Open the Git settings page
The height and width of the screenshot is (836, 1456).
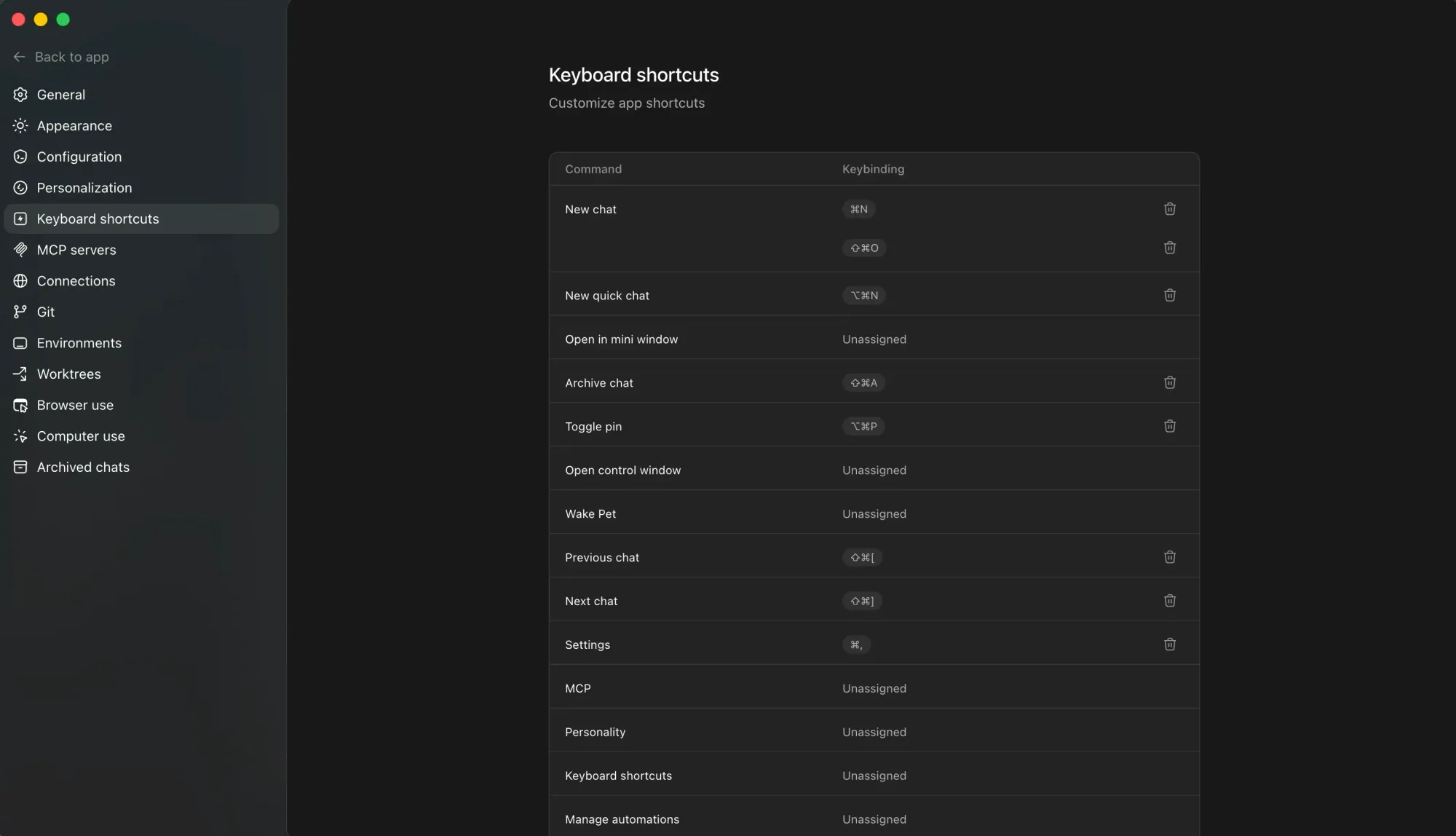tap(141, 312)
